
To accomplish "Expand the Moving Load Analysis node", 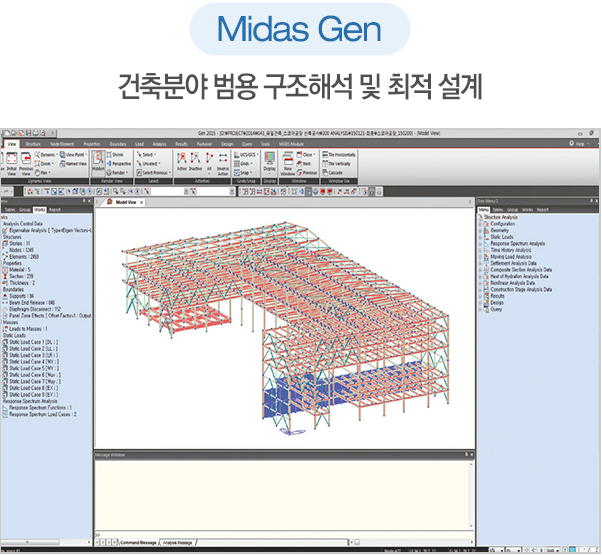I will tap(480, 256).
